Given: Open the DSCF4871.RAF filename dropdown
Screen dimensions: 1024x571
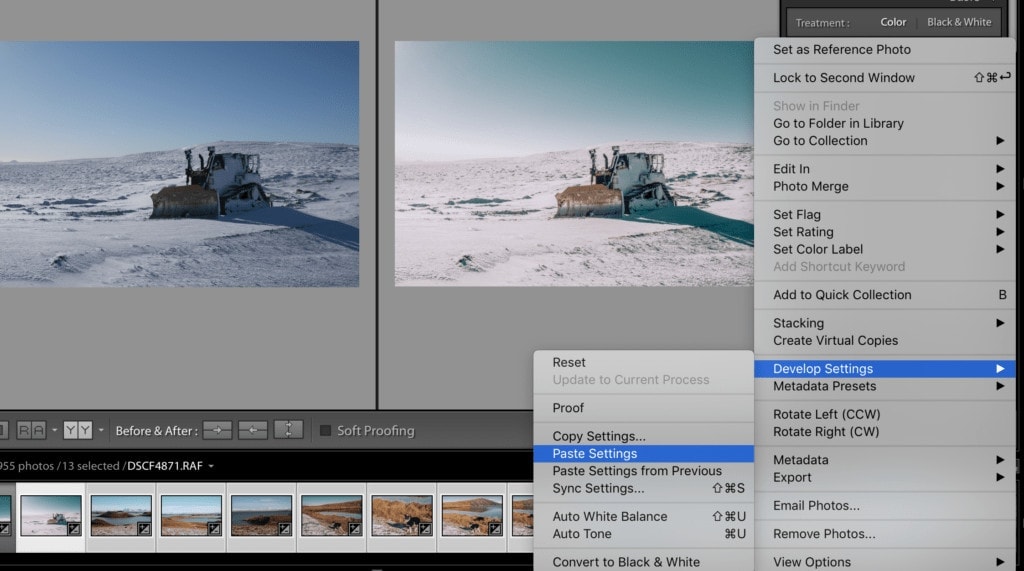Looking at the screenshot, I should click(x=211, y=465).
